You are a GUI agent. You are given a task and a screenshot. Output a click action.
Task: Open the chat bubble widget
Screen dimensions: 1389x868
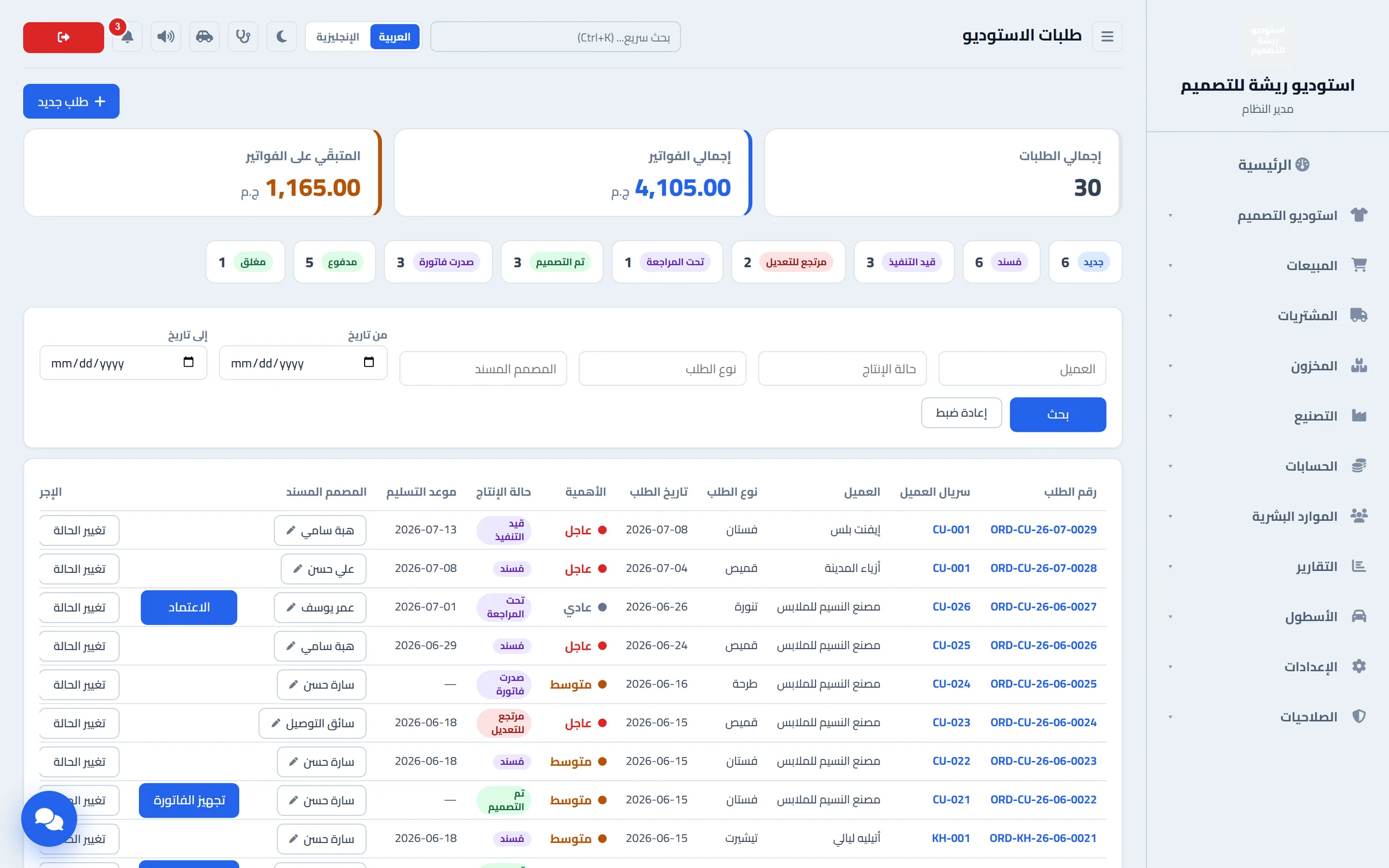[49, 819]
